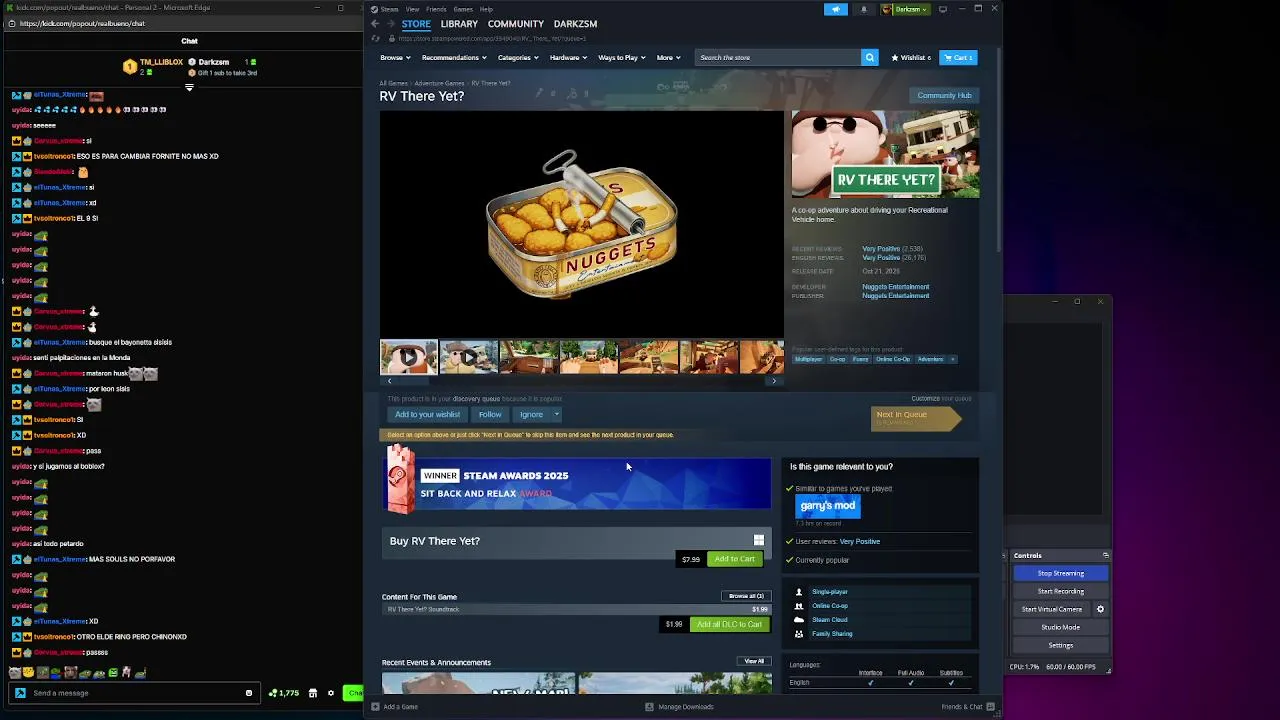Image resolution: width=1280 pixels, height=720 pixels.
Task: Open the Cart button
Action: 957,57
